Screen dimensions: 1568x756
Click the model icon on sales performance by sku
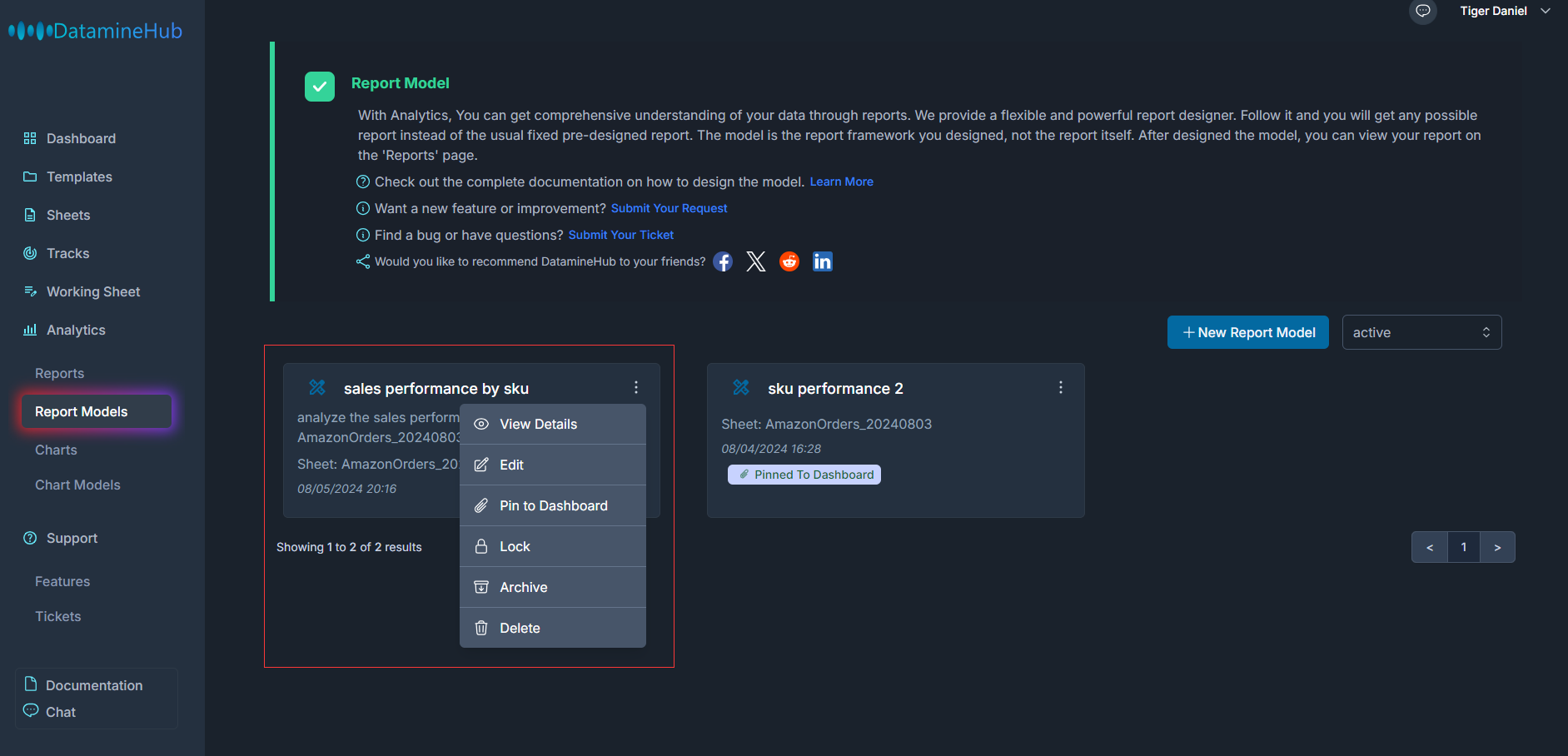(x=317, y=387)
